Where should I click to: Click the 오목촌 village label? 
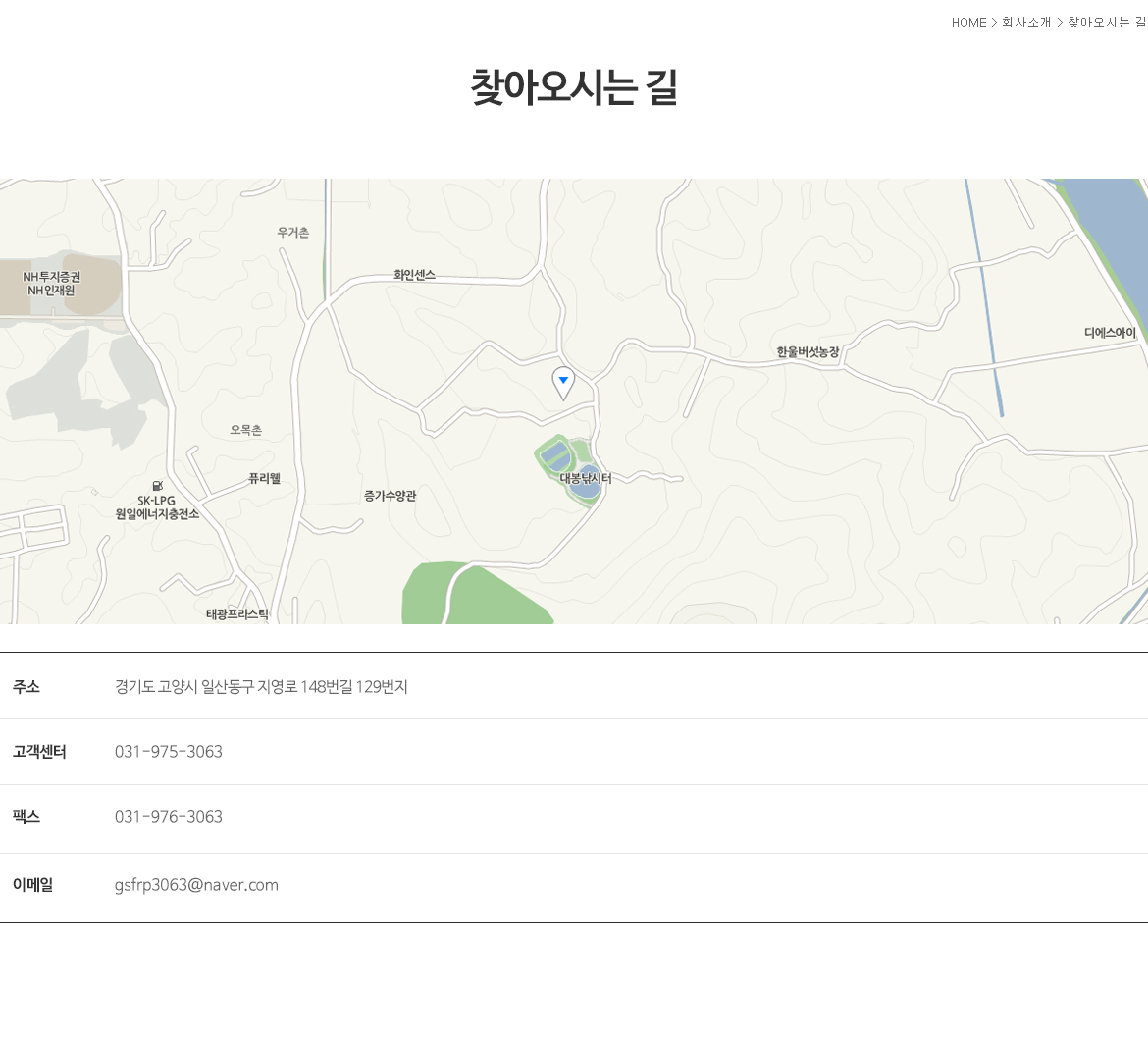coord(245,431)
